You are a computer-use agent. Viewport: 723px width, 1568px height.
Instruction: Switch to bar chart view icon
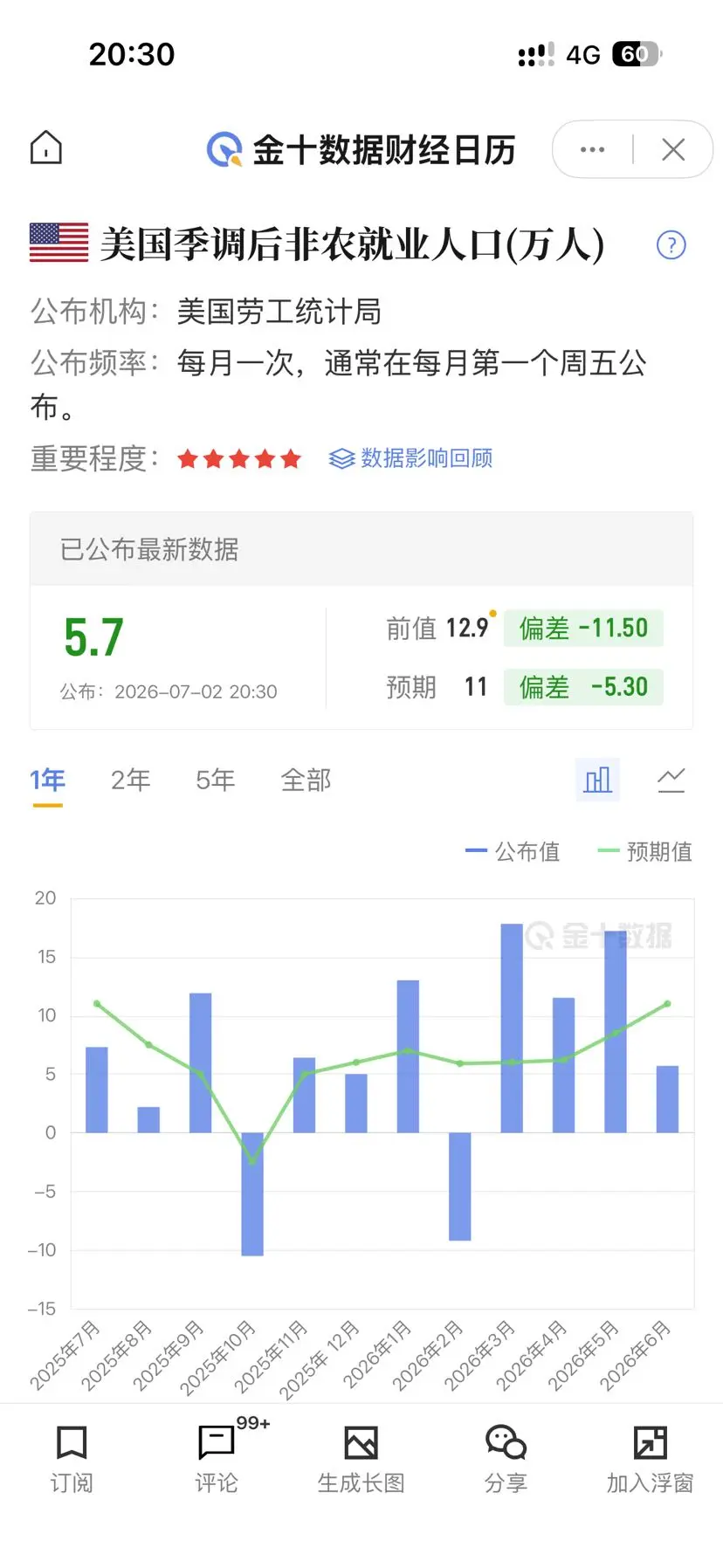pos(598,780)
